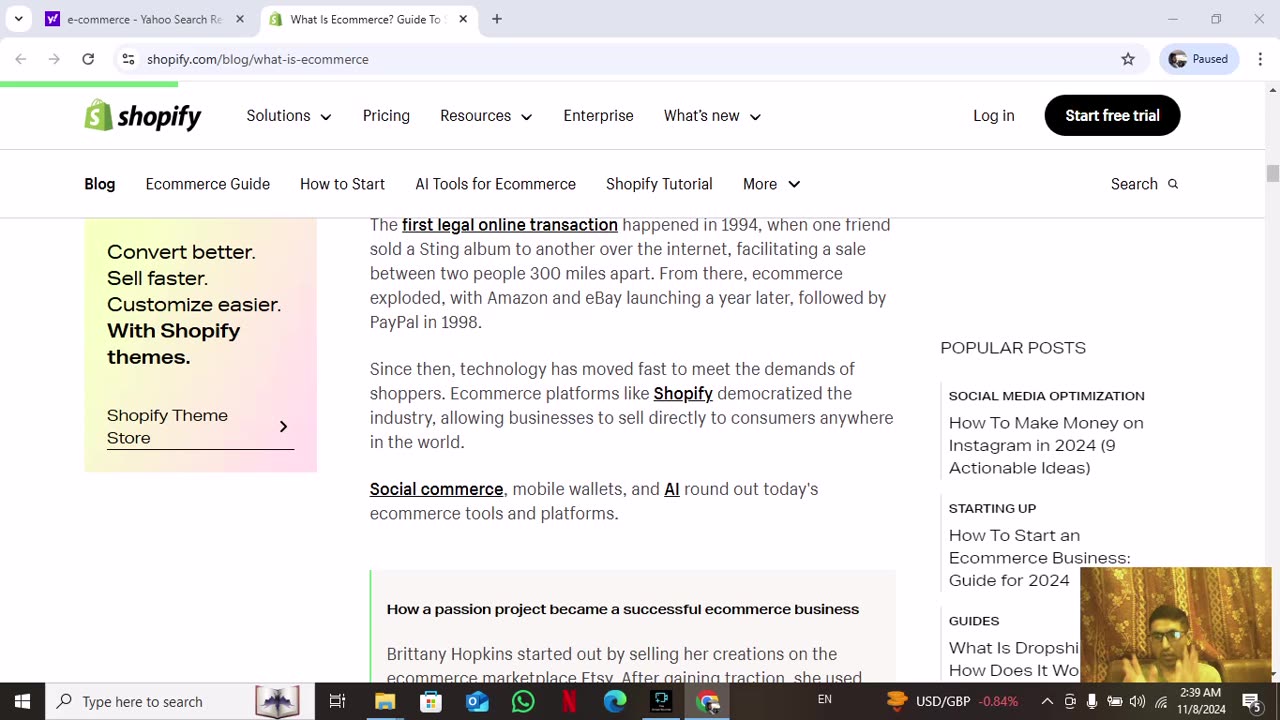Click passion project ecommerce business heading

click(x=623, y=609)
